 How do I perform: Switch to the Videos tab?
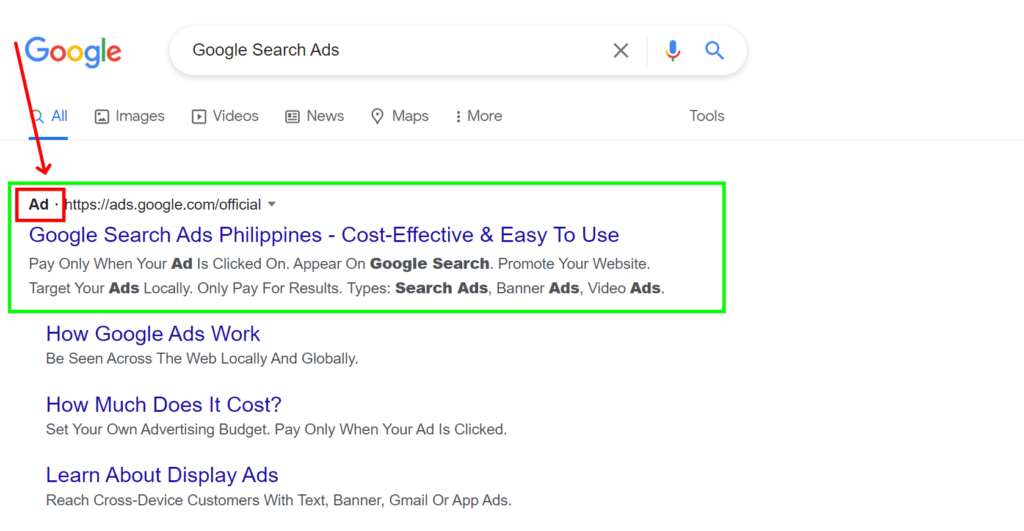(225, 116)
